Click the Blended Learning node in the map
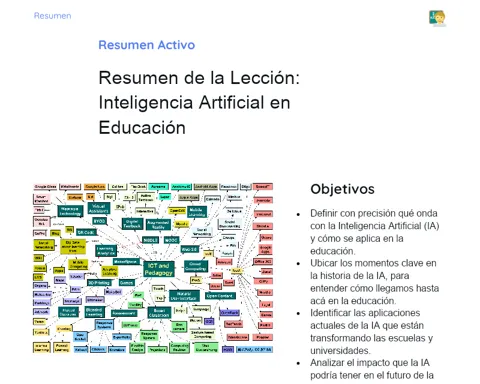This screenshot has height=384, width=480. (94, 312)
